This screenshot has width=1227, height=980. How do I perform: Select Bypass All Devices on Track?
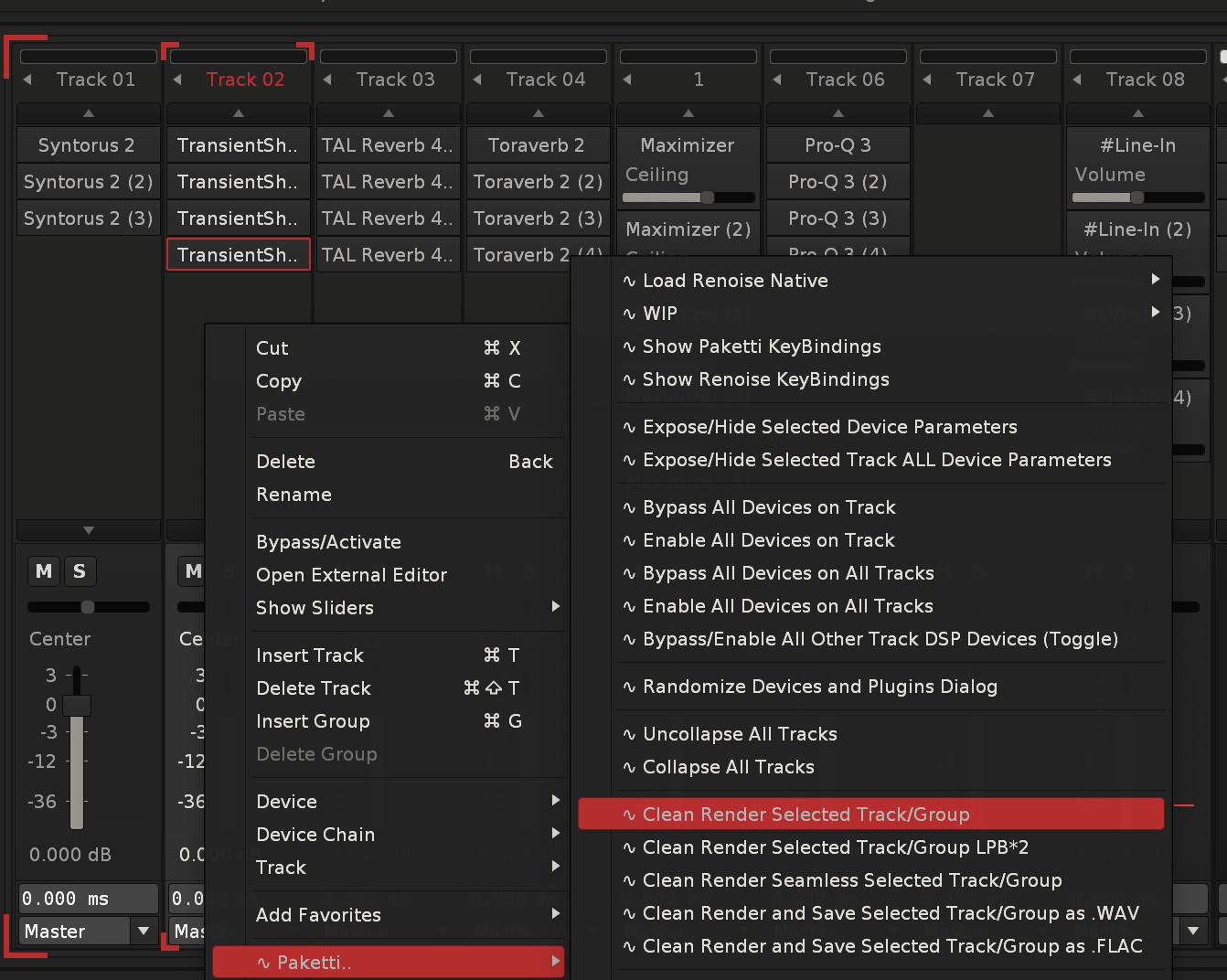(x=769, y=507)
